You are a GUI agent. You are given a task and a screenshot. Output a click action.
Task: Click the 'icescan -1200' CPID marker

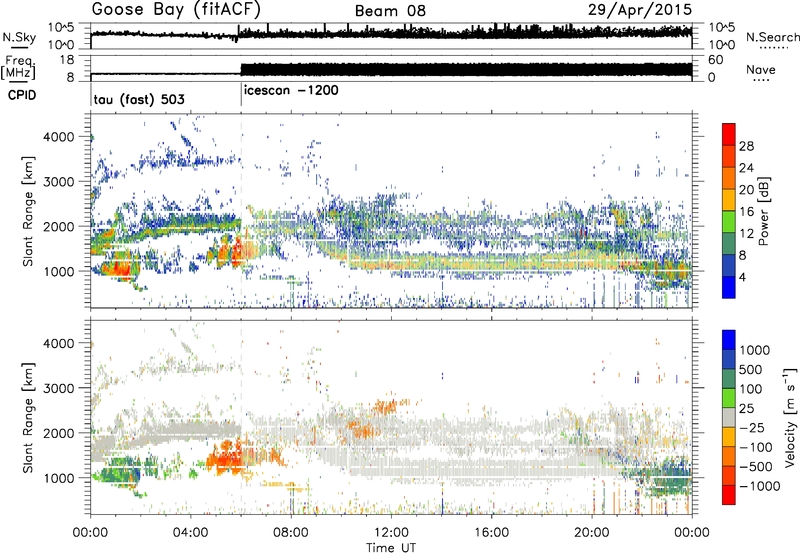point(291,90)
